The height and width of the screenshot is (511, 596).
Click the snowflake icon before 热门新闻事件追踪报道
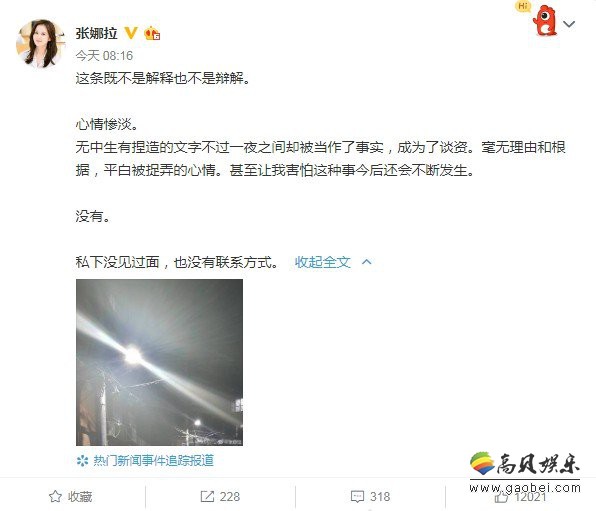82,461
